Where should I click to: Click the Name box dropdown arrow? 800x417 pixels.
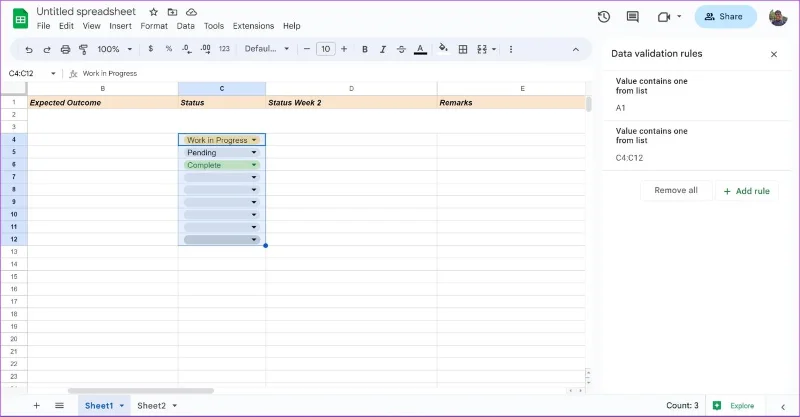(x=53, y=73)
